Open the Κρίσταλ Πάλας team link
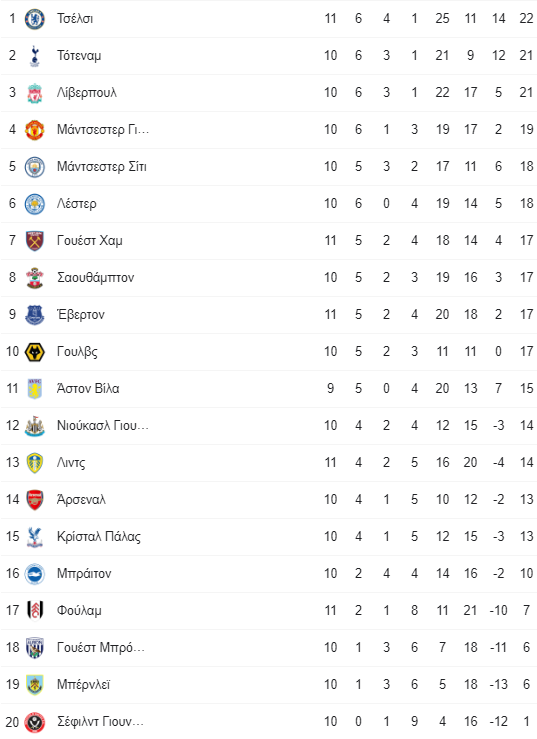This screenshot has width=537, height=739. (99, 537)
